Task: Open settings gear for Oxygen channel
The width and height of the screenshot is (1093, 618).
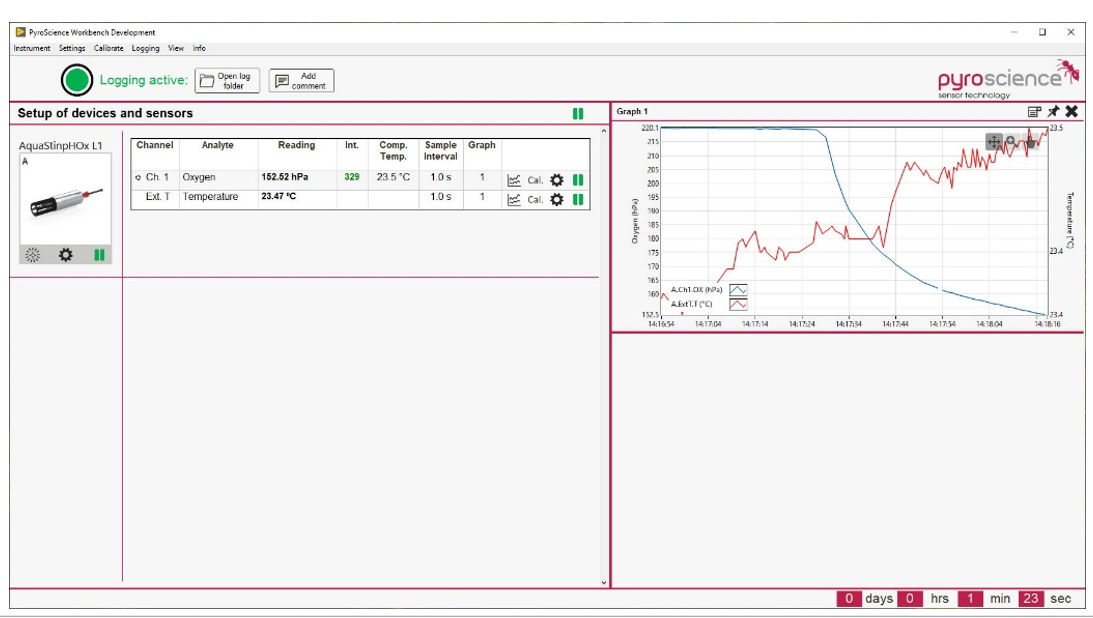Action: click(557, 180)
